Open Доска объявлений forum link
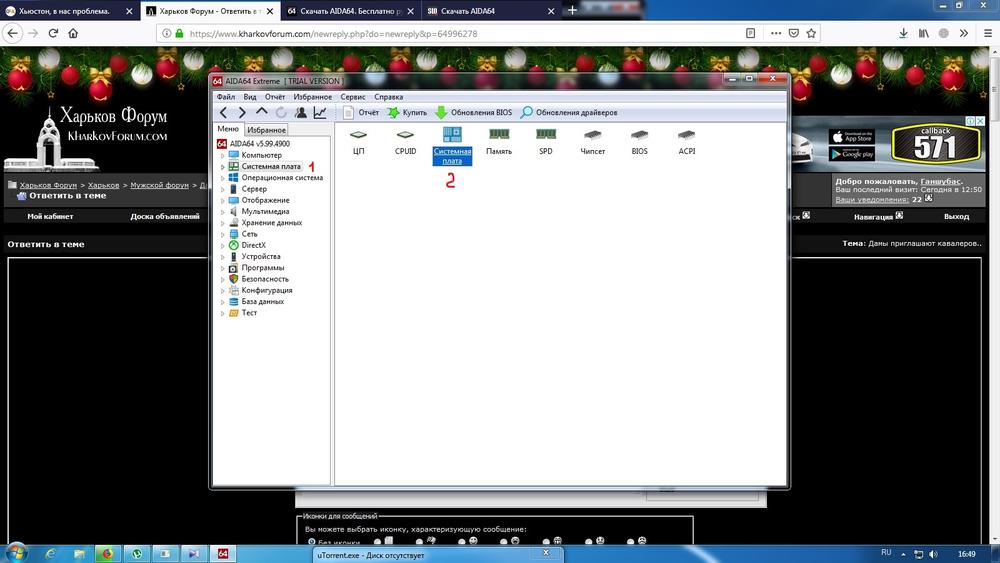 click(165, 216)
